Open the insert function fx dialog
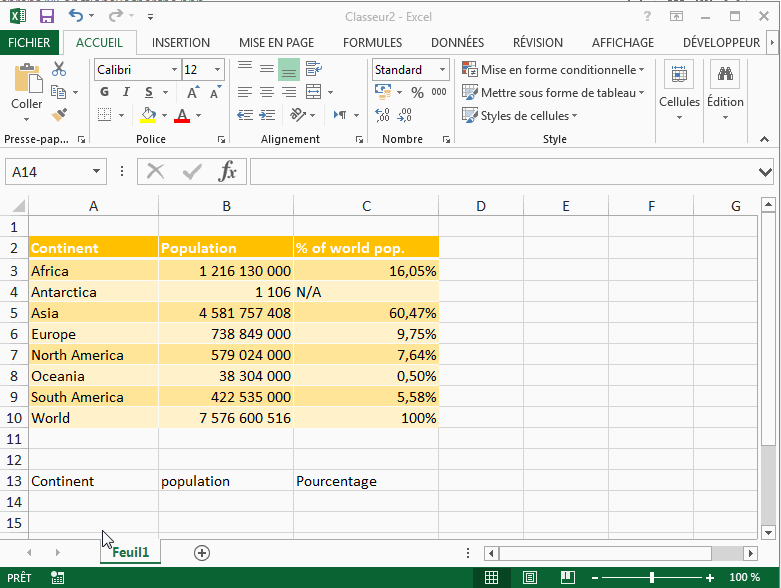Screen dimensions: 781x588 point(227,172)
